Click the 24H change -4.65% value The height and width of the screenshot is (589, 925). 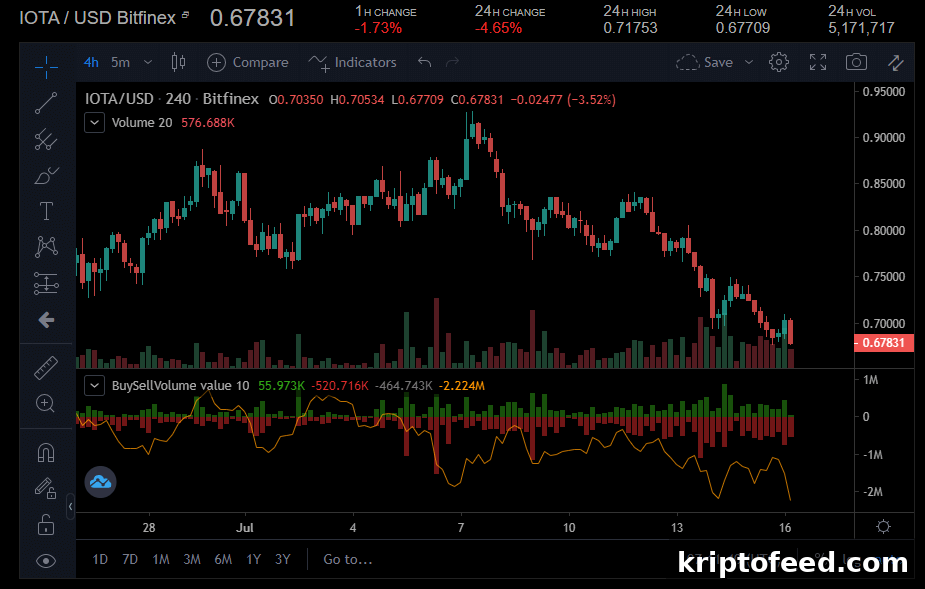(x=498, y=28)
